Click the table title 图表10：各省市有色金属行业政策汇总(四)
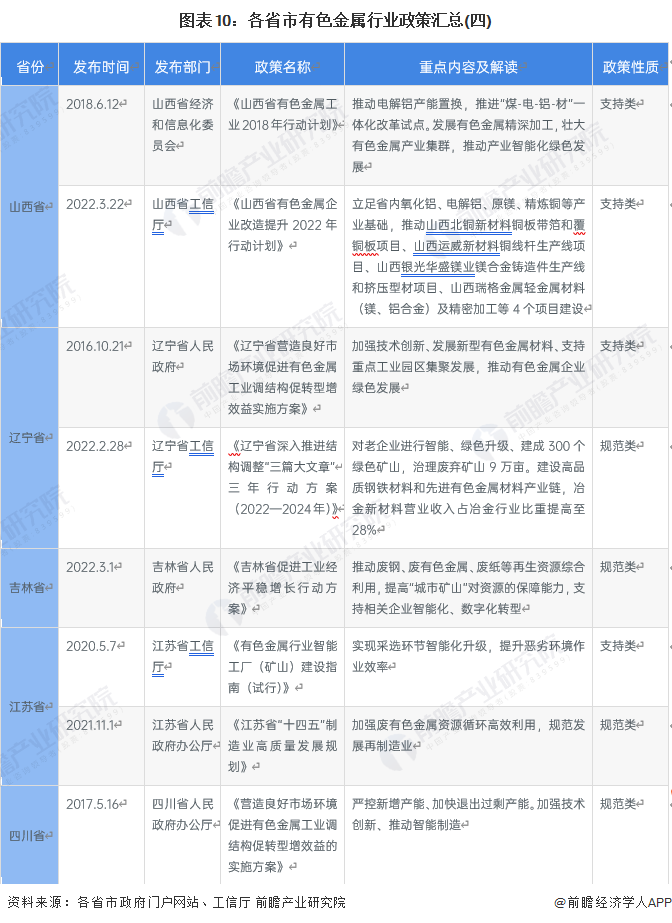 click(x=335, y=21)
